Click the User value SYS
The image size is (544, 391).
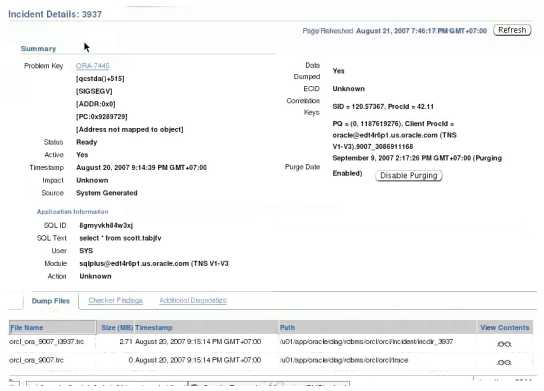[x=86, y=251]
